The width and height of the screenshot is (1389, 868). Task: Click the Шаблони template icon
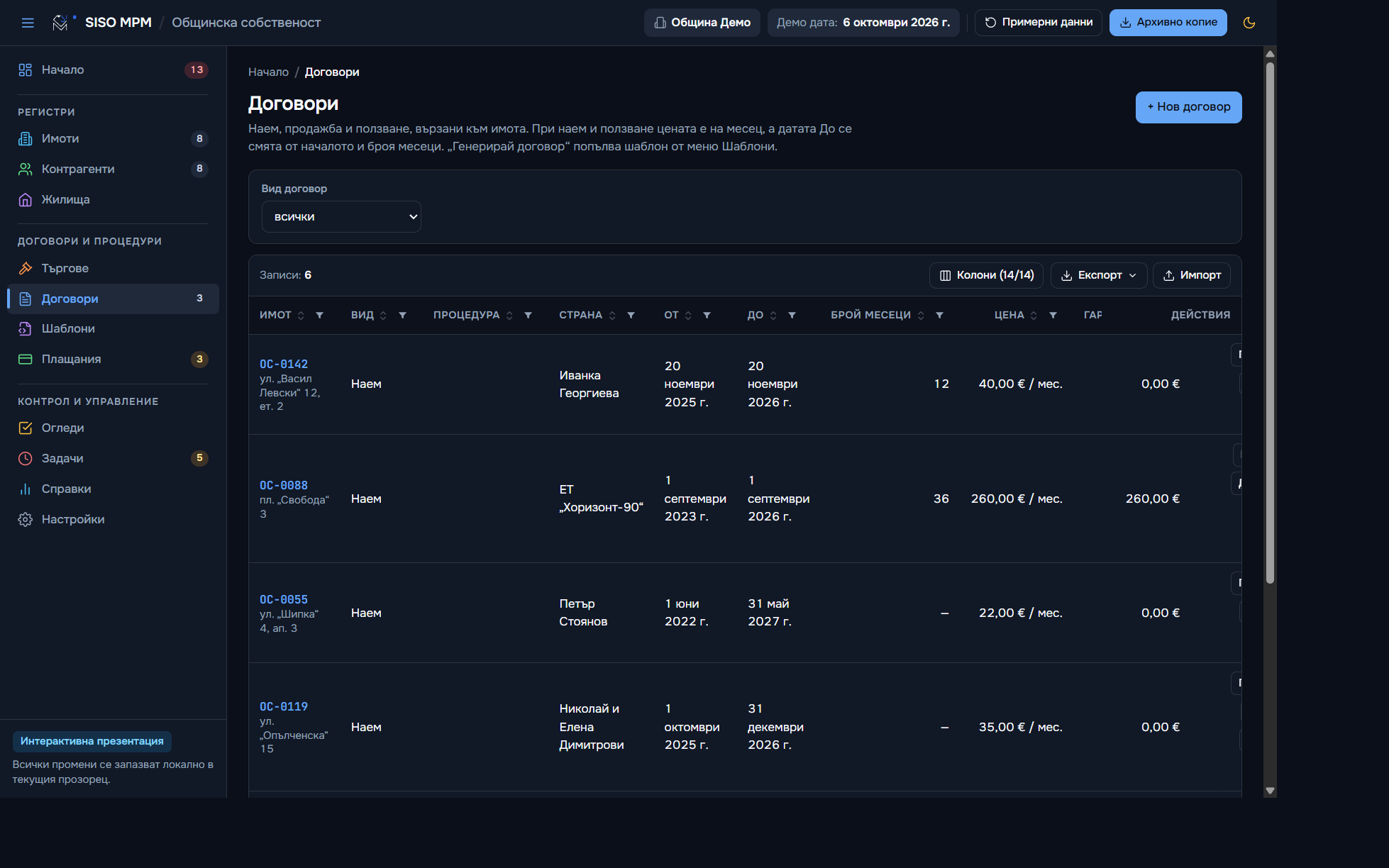point(26,328)
